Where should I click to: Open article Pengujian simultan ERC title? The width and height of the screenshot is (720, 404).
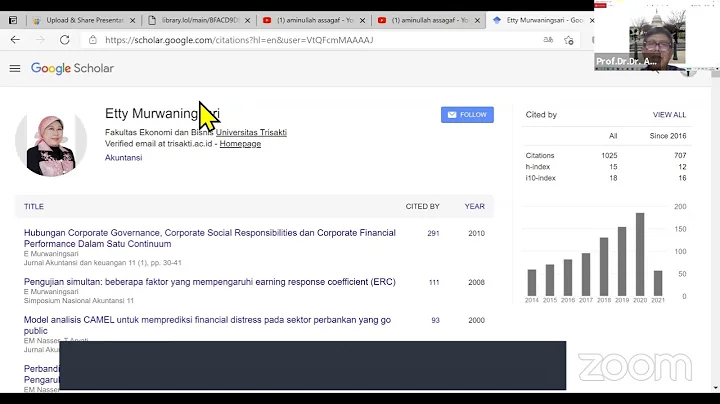[x=209, y=282]
